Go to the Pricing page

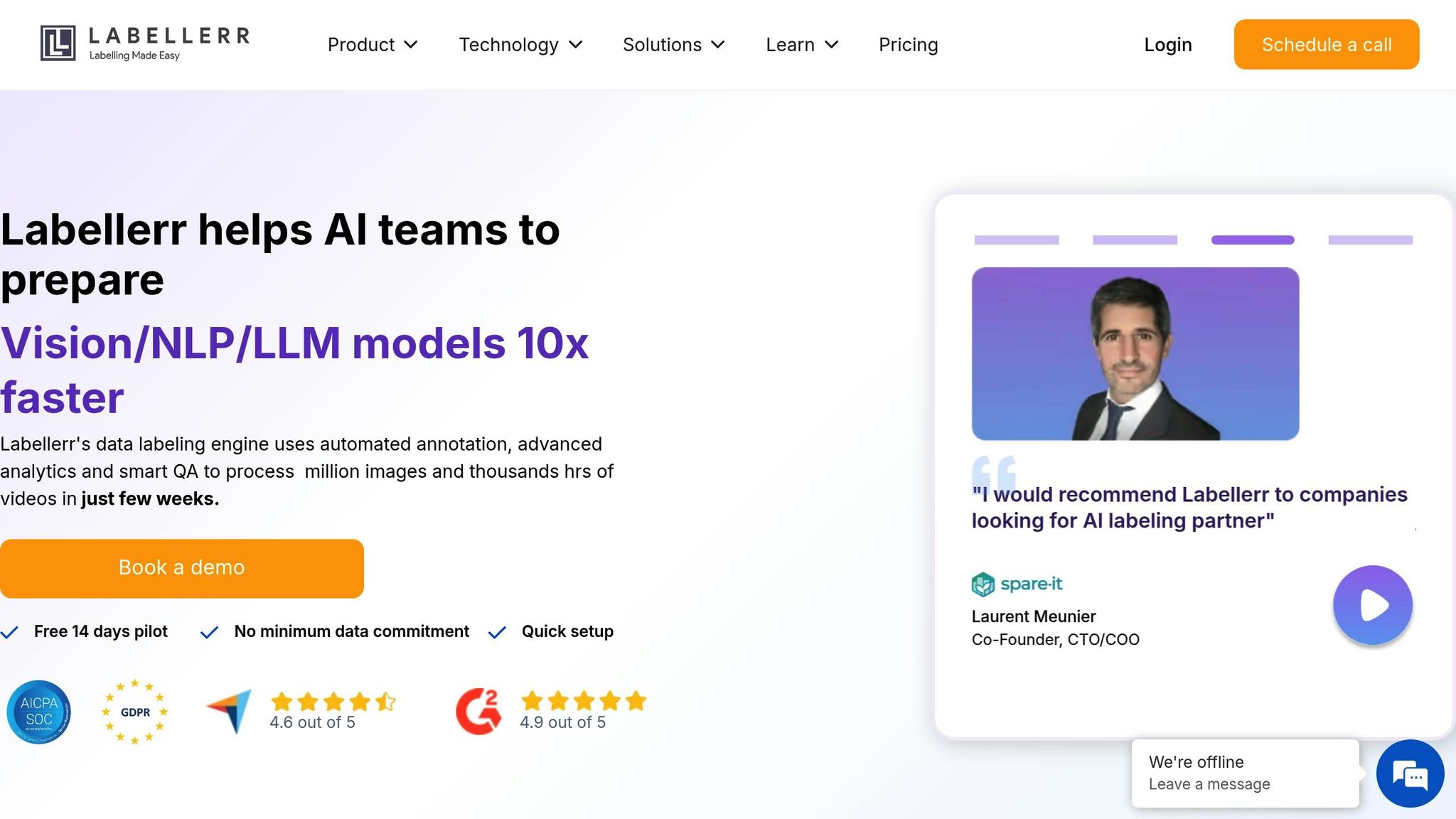tap(909, 45)
